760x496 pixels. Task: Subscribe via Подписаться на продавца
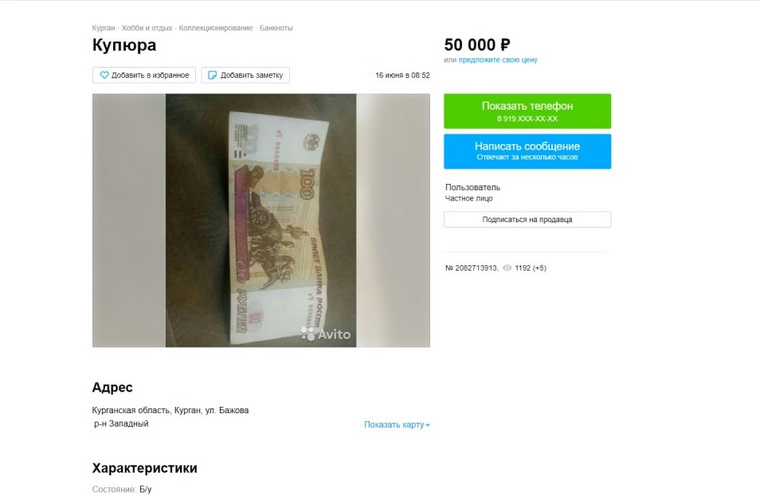[527, 219]
